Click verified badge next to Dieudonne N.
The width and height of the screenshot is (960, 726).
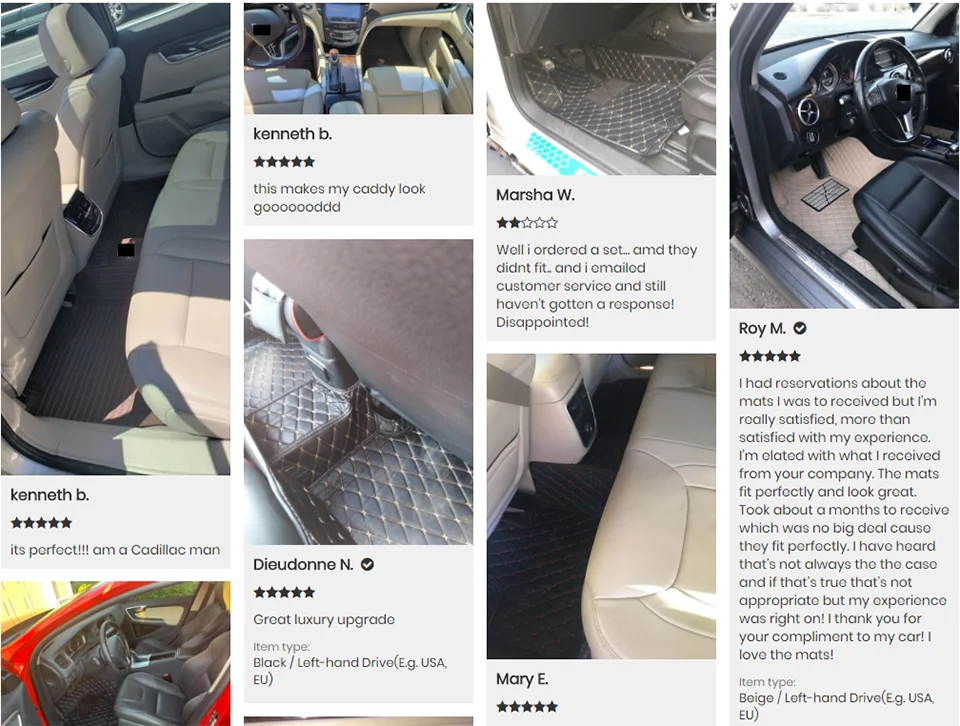point(367,564)
